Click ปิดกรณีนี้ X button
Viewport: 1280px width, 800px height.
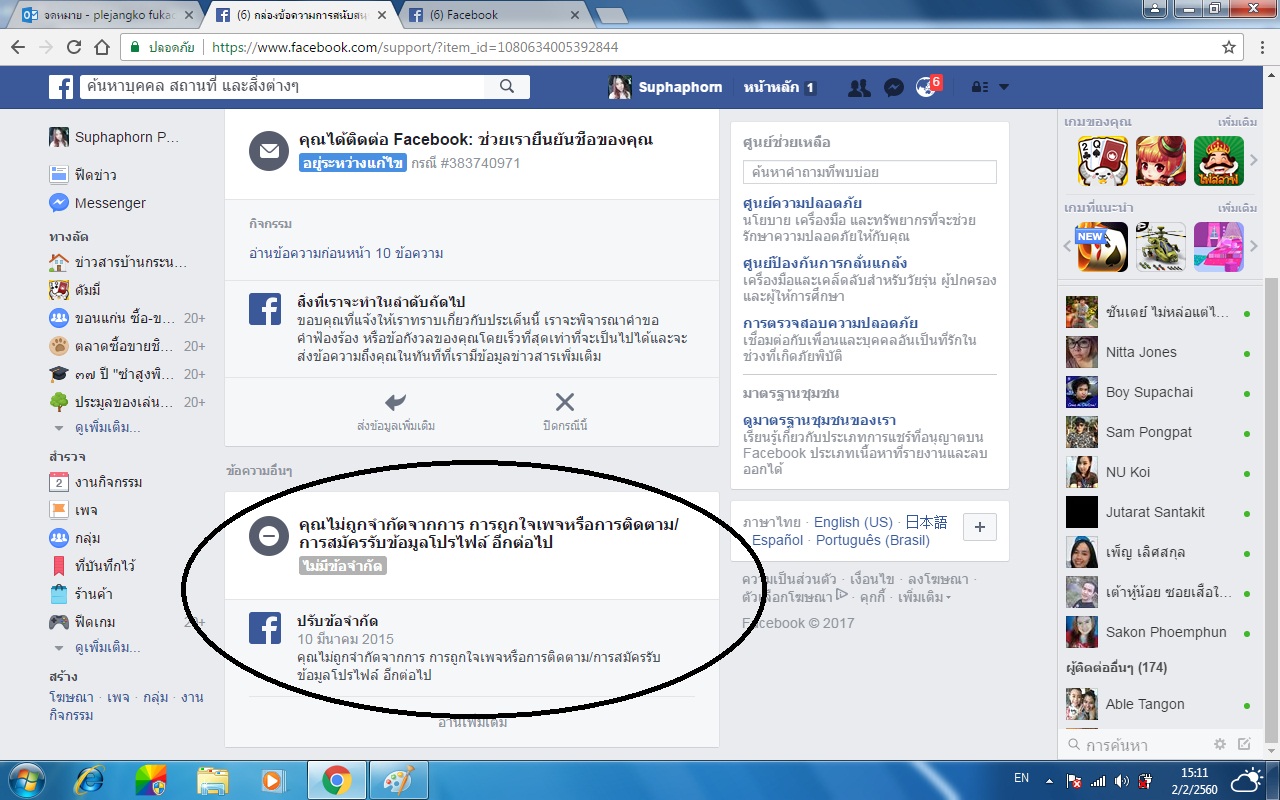(x=564, y=411)
